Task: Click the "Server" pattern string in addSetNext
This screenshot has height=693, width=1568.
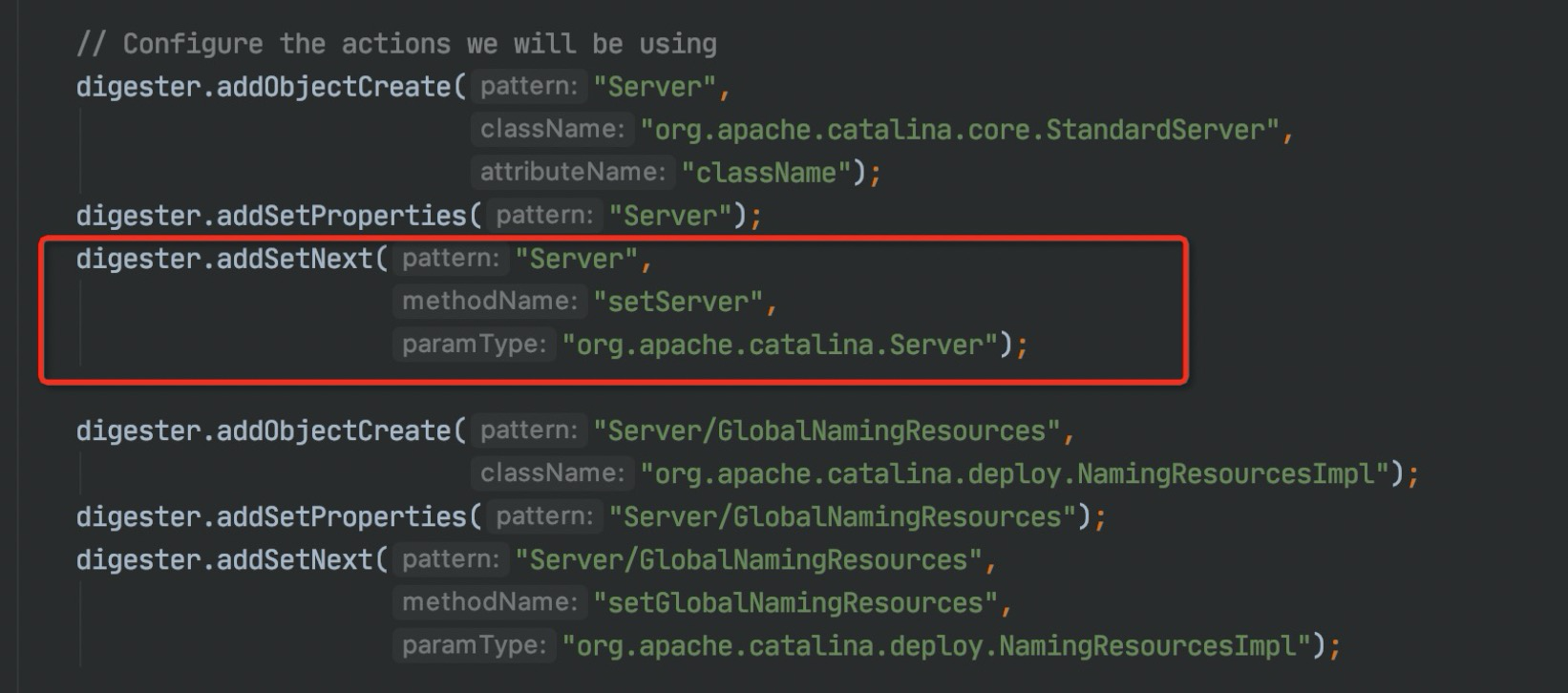Action: (x=576, y=259)
